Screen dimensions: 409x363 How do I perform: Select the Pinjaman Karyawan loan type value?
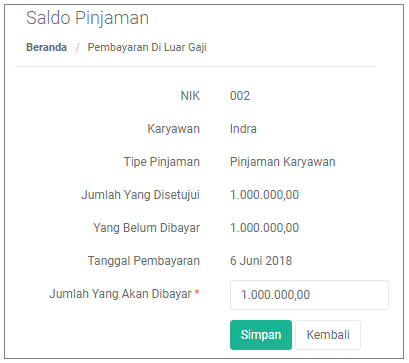tap(283, 162)
